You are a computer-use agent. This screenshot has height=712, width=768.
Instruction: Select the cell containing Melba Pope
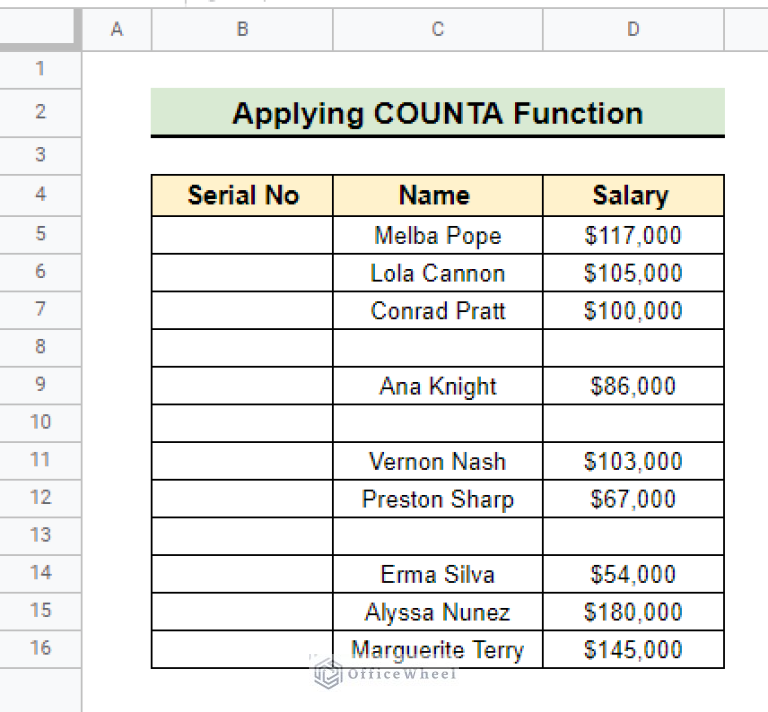(437, 236)
